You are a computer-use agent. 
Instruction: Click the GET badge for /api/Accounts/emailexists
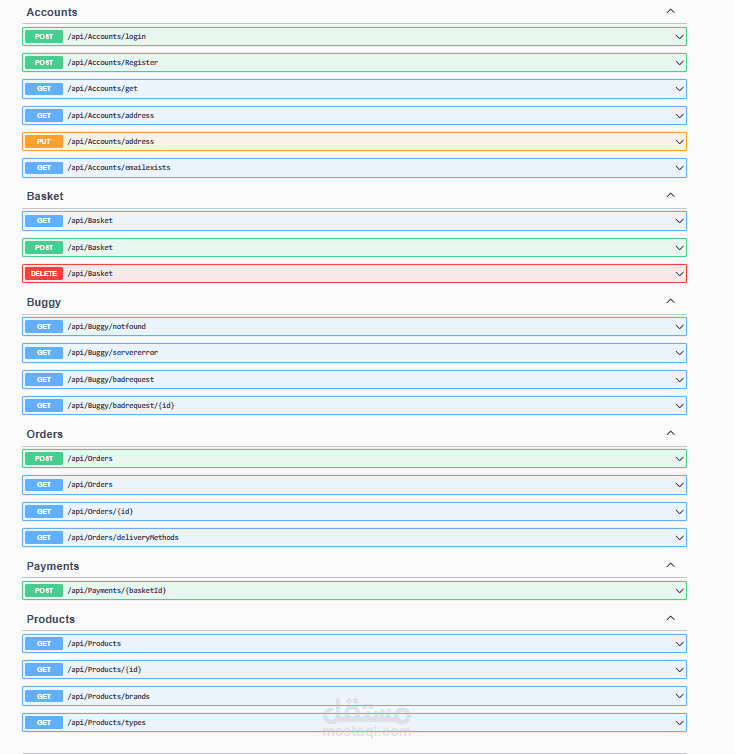click(x=44, y=167)
